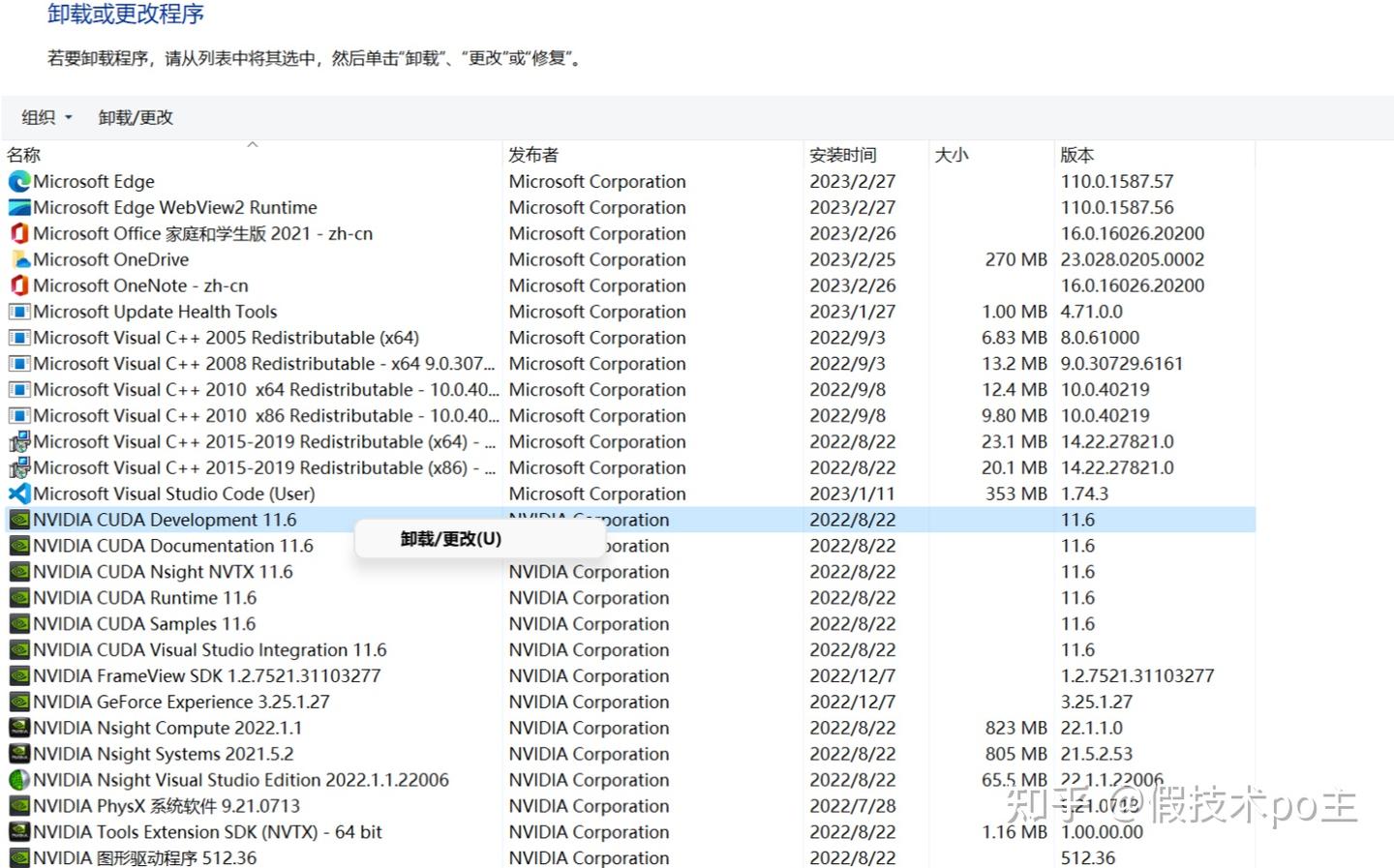Click the NVIDIA 图形驱动程序 512.36 icon
Image resolution: width=1394 pixels, height=868 pixels.
[19, 857]
